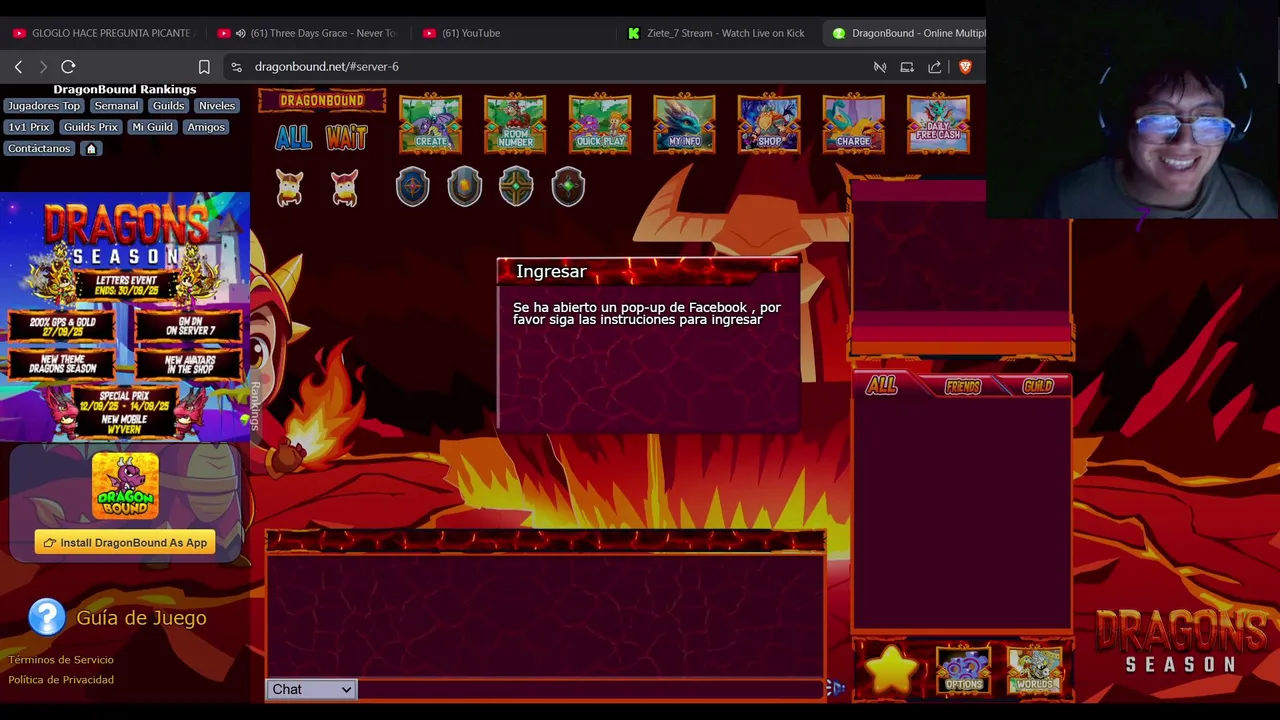The image size is (1280, 720).
Task: Click the chat send arrow button
Action: point(835,688)
